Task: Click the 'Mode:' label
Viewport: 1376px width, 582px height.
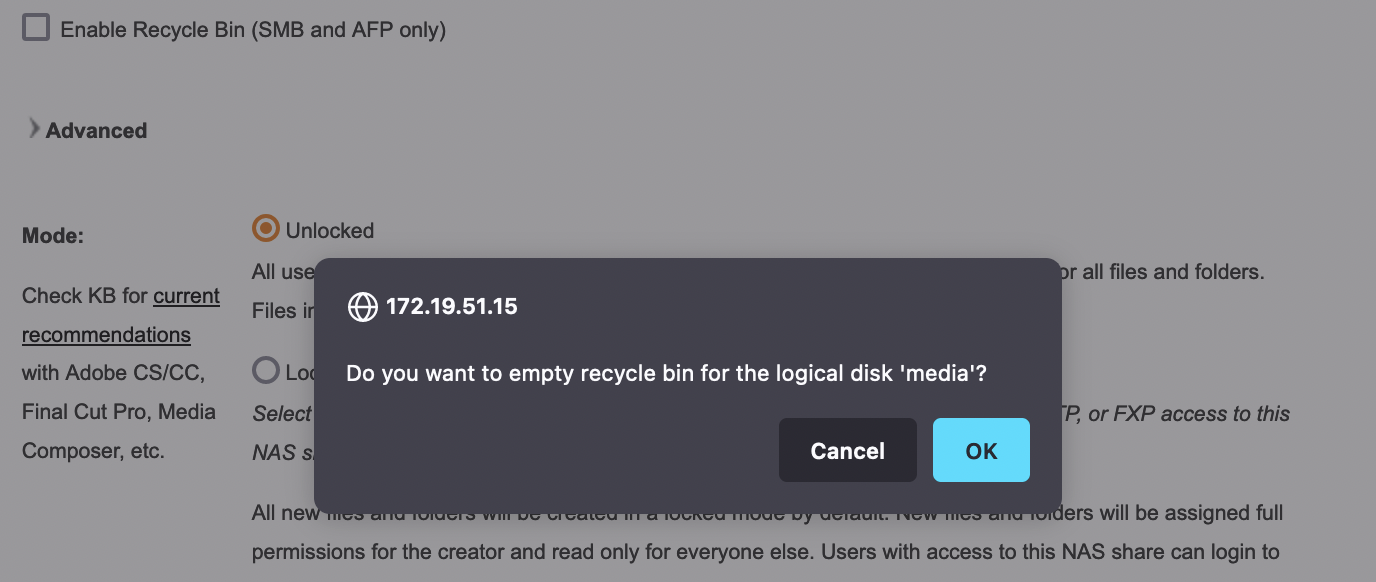Action: point(53,236)
